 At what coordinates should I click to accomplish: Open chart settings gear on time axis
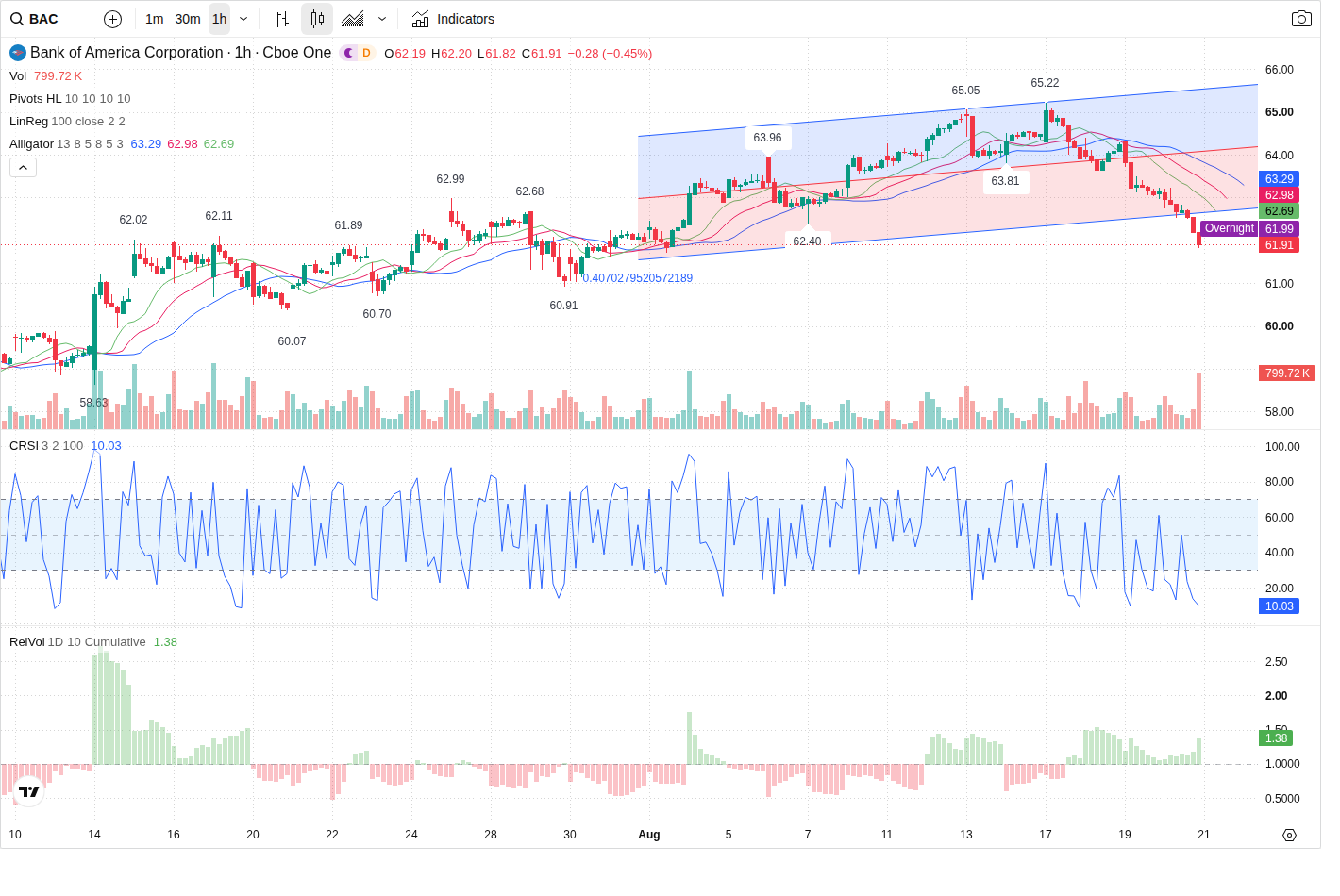[x=1289, y=835]
